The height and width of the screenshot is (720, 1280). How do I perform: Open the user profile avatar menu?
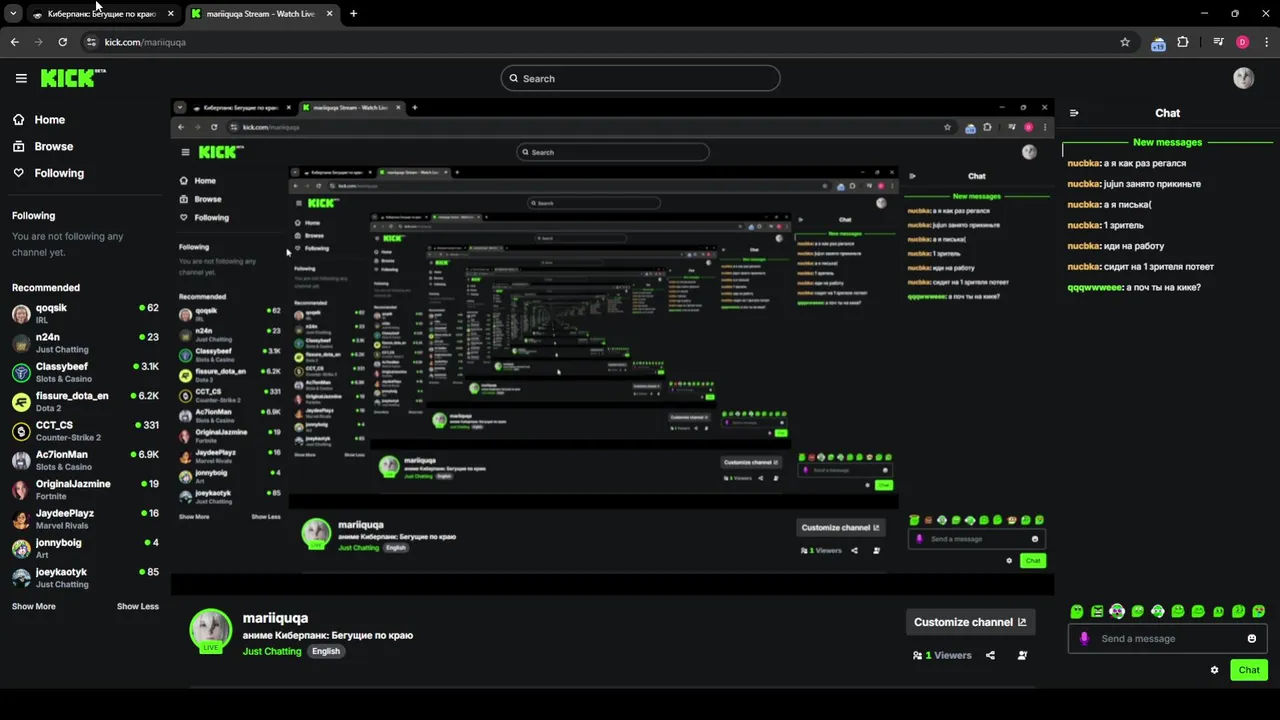pos(1243,78)
